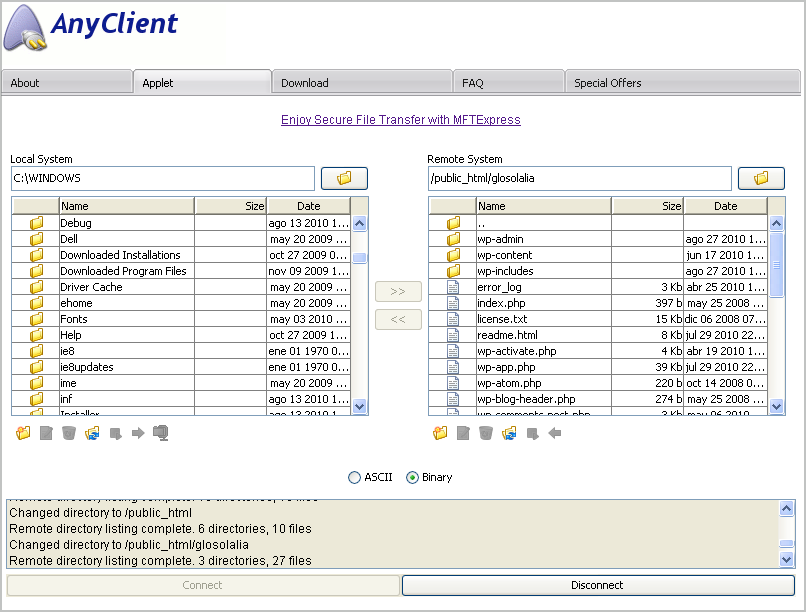Create a new folder on remote system
Viewport: 806px width, 612px height.
[440, 433]
